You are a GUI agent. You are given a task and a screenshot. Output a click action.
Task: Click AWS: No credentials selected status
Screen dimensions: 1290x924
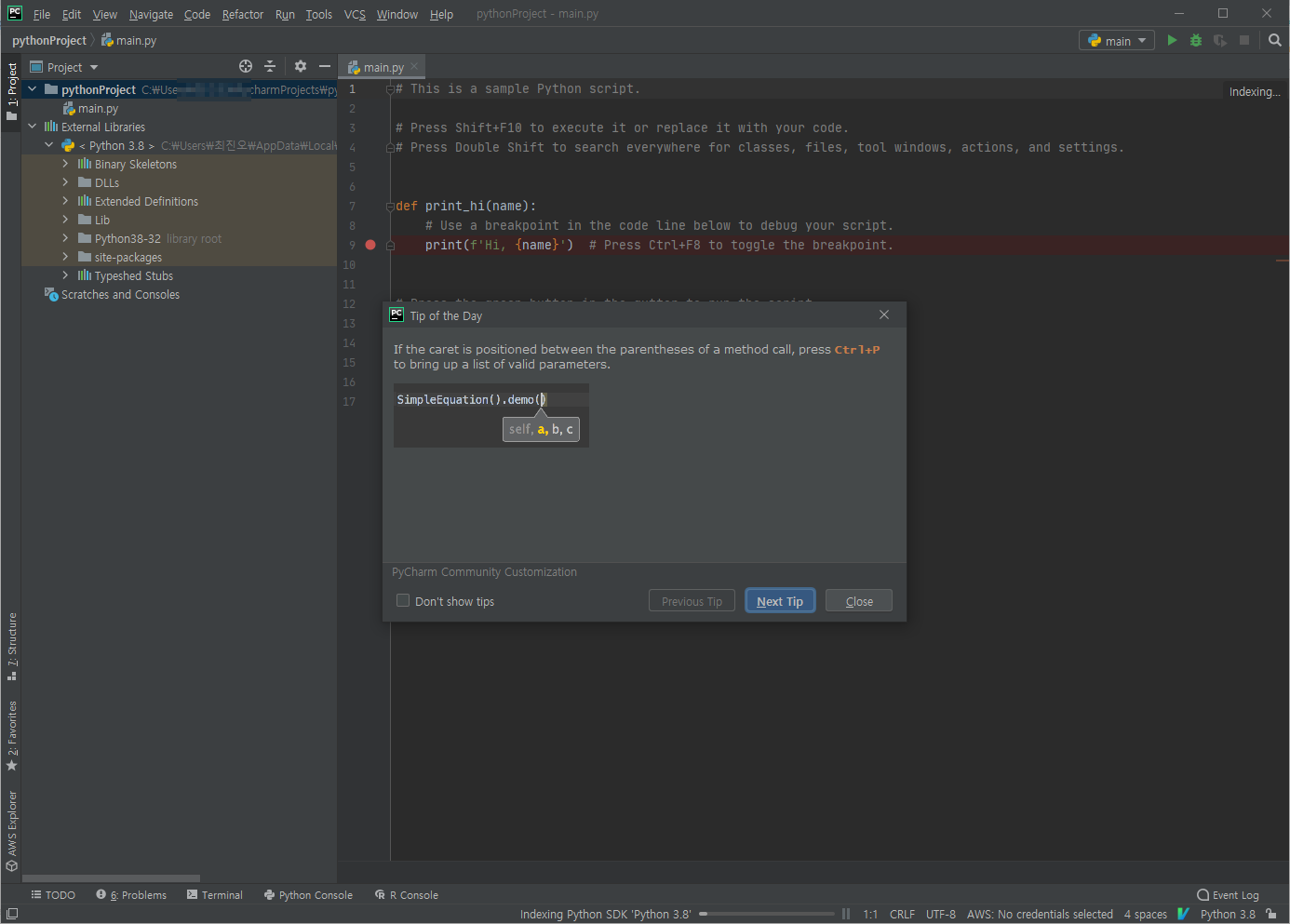(x=1040, y=914)
